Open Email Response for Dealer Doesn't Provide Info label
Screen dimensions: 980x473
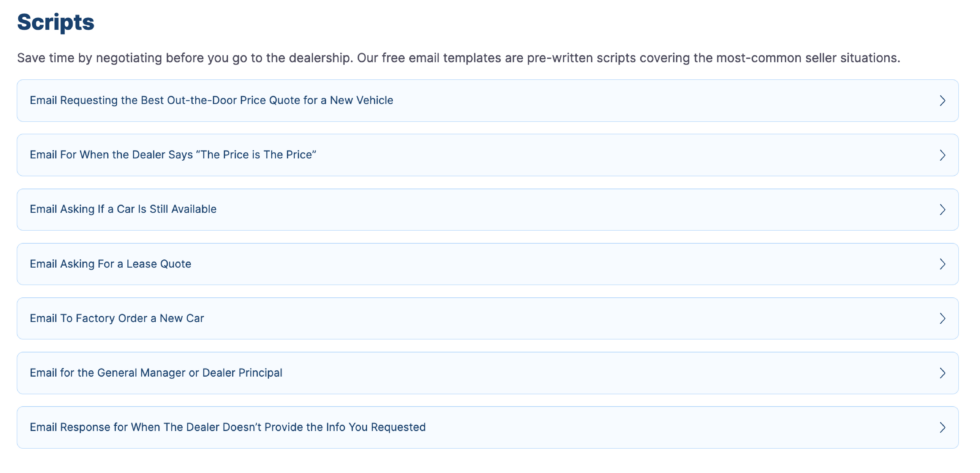pos(227,427)
